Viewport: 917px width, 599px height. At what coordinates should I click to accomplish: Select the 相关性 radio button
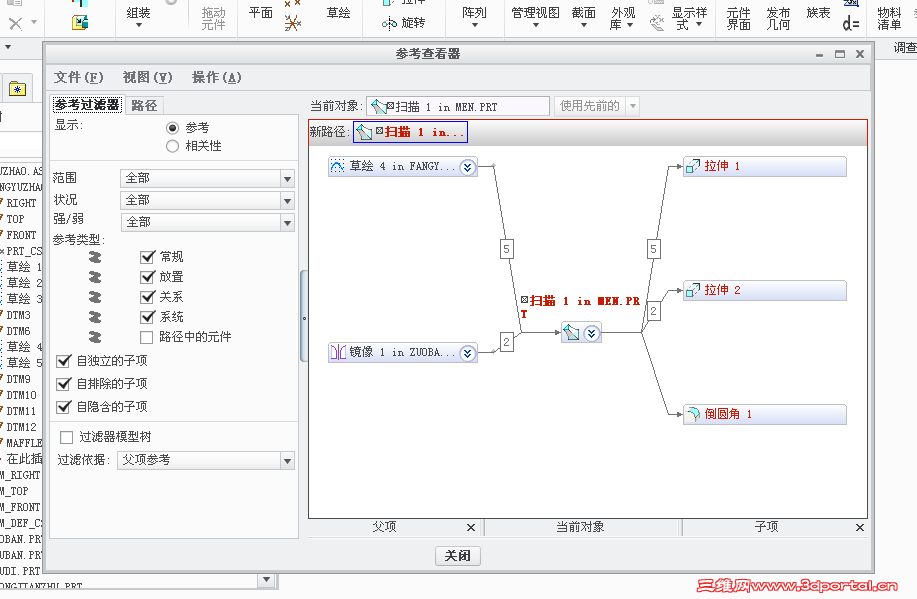173,146
